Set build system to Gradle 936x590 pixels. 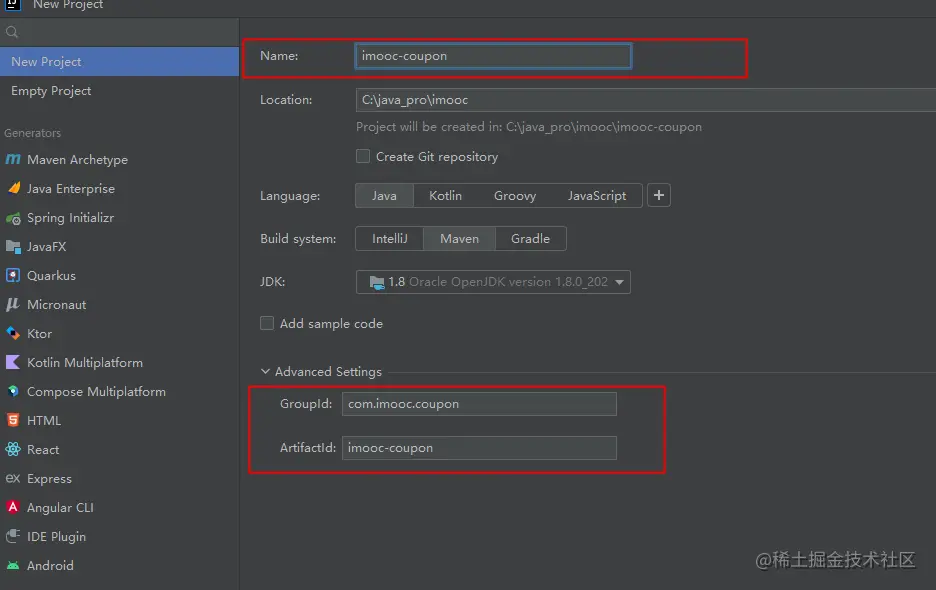point(530,239)
